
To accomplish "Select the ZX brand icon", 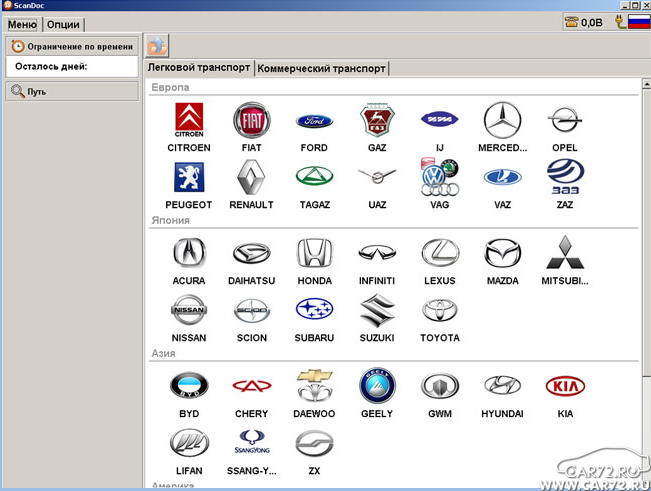I will pyautogui.click(x=314, y=443).
